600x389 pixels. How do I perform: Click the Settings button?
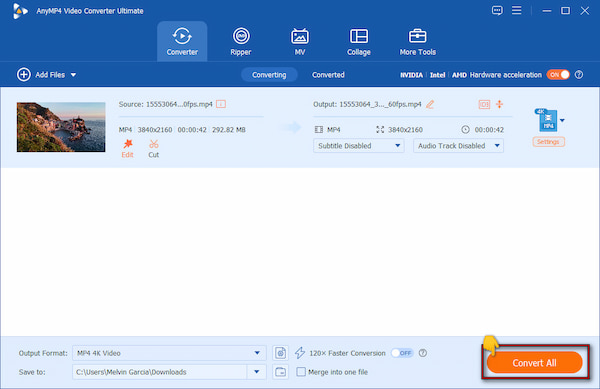click(x=548, y=142)
